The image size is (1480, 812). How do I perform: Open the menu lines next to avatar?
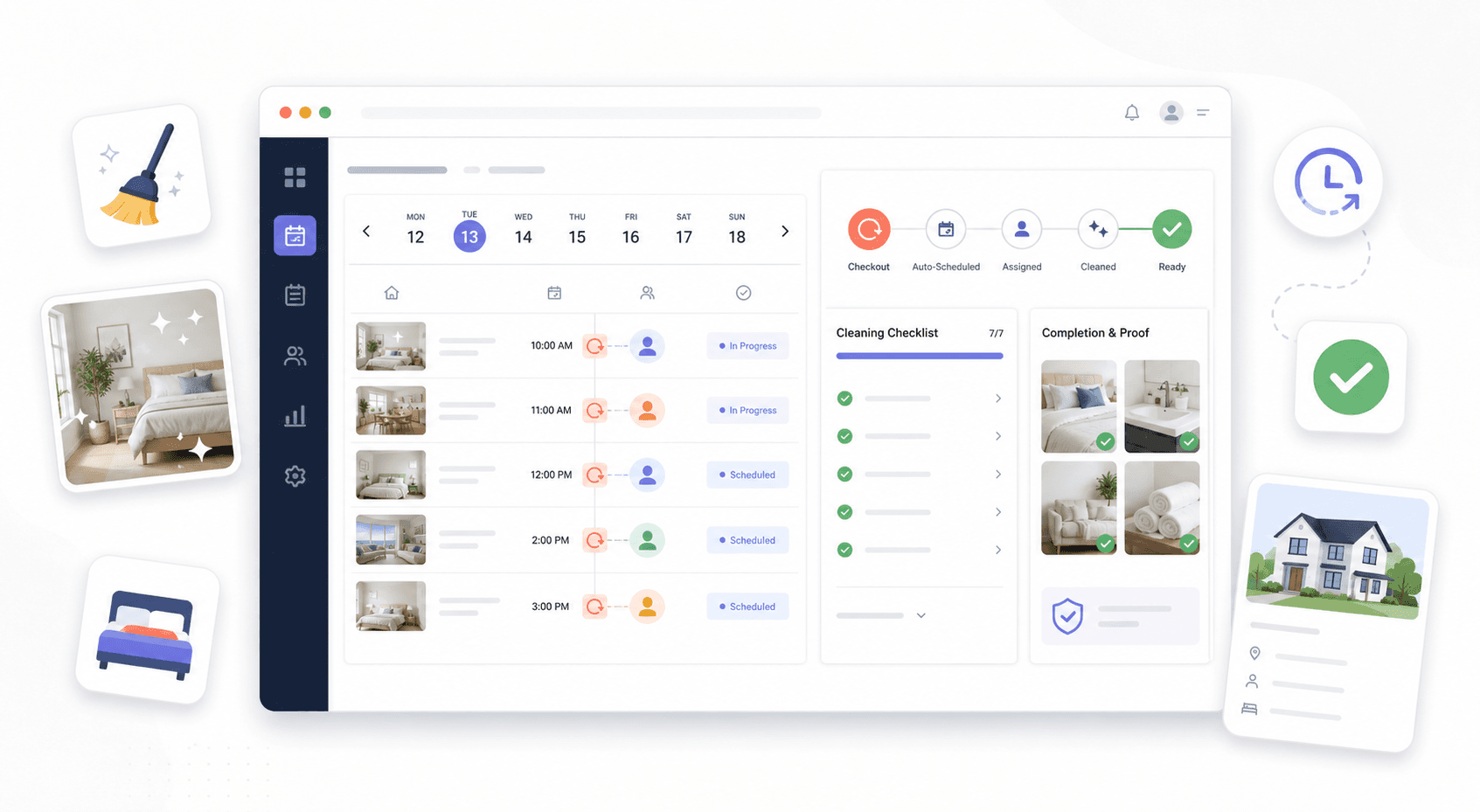(1203, 112)
